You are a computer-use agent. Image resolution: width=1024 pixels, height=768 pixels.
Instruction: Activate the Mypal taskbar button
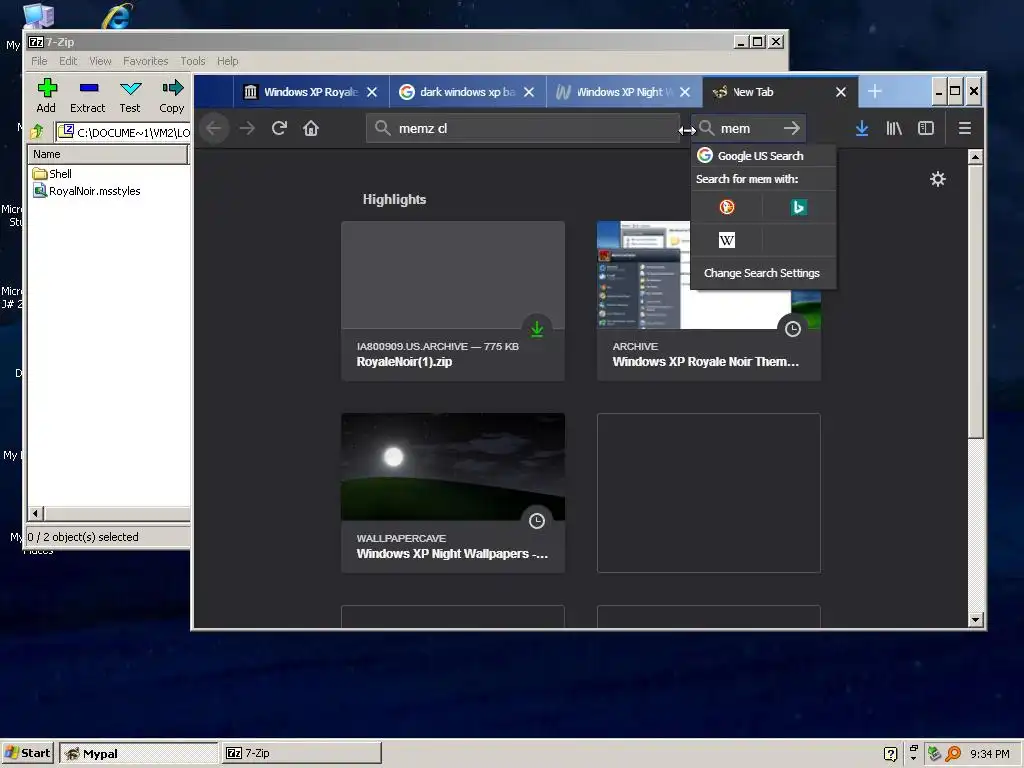(138, 753)
